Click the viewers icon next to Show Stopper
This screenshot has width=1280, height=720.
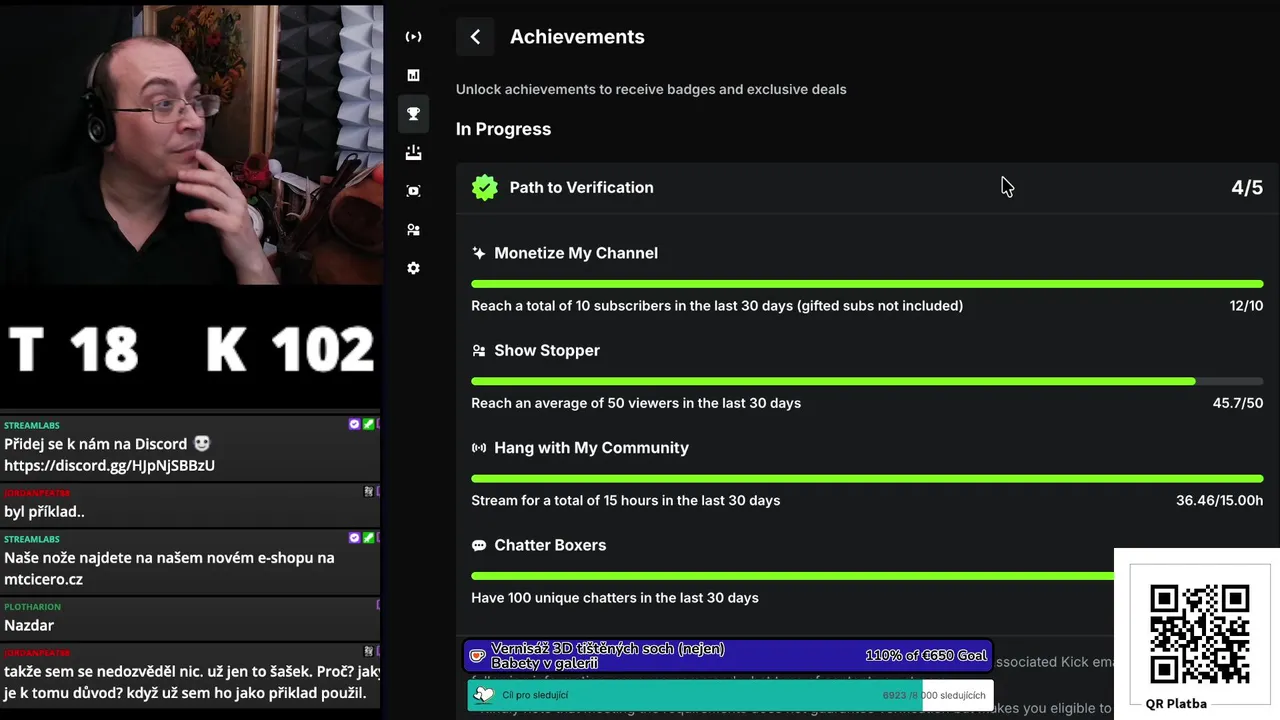pyautogui.click(x=478, y=351)
